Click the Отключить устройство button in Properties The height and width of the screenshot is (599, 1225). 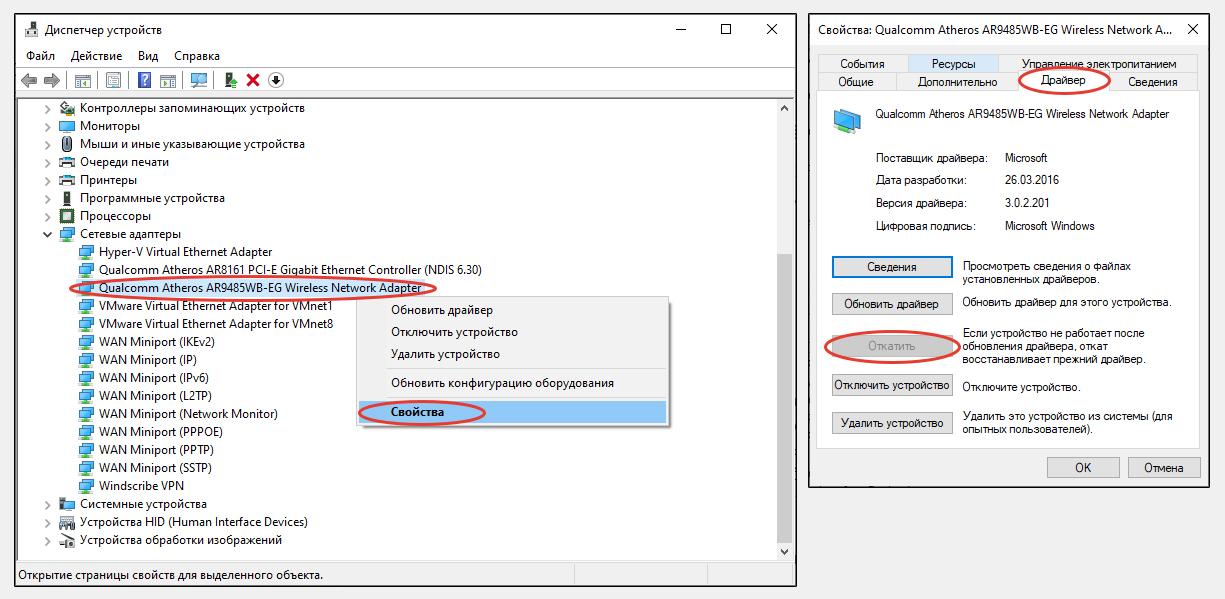[x=892, y=385]
